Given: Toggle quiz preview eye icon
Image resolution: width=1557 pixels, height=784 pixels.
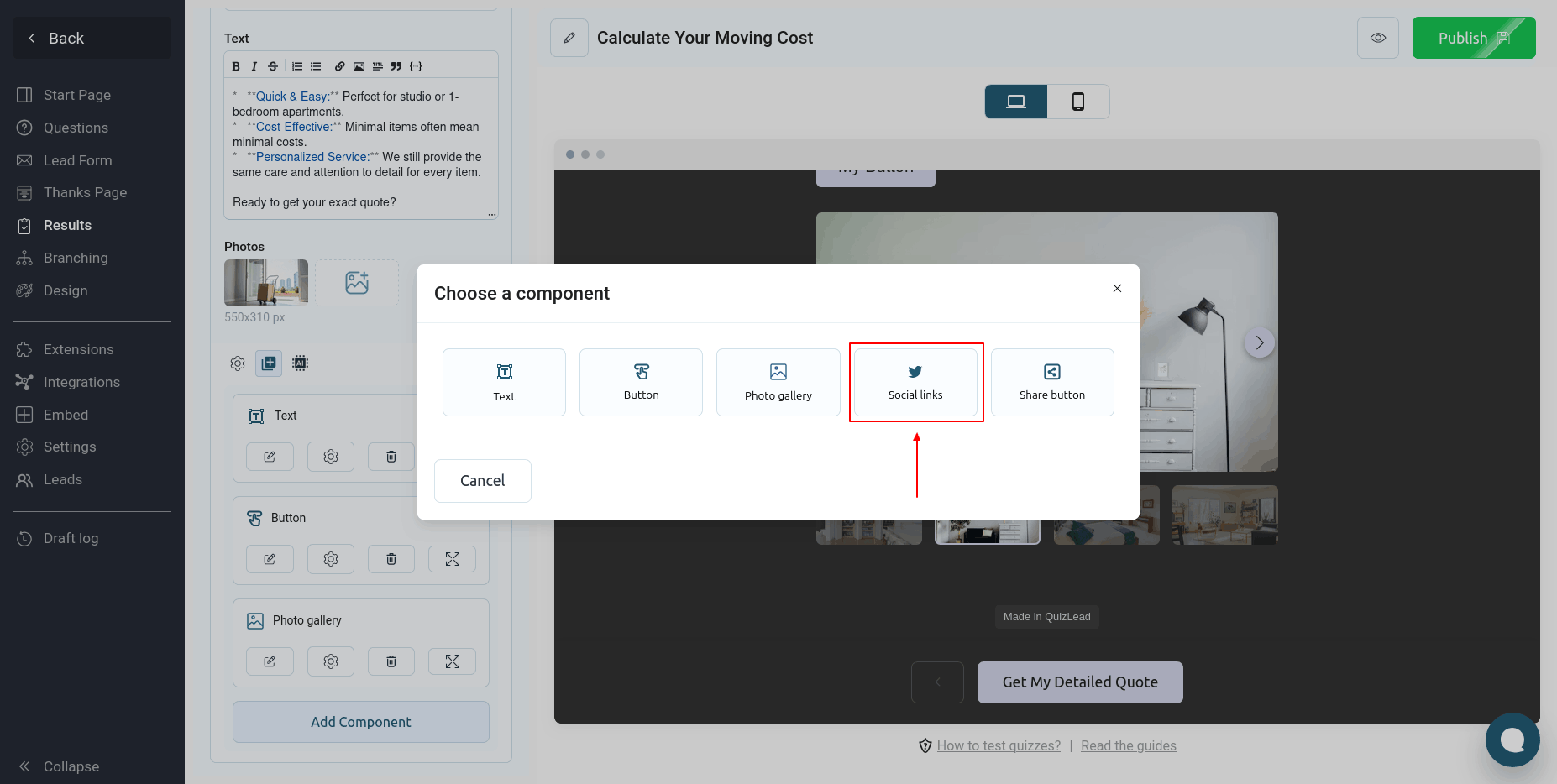Looking at the screenshot, I should [x=1377, y=38].
